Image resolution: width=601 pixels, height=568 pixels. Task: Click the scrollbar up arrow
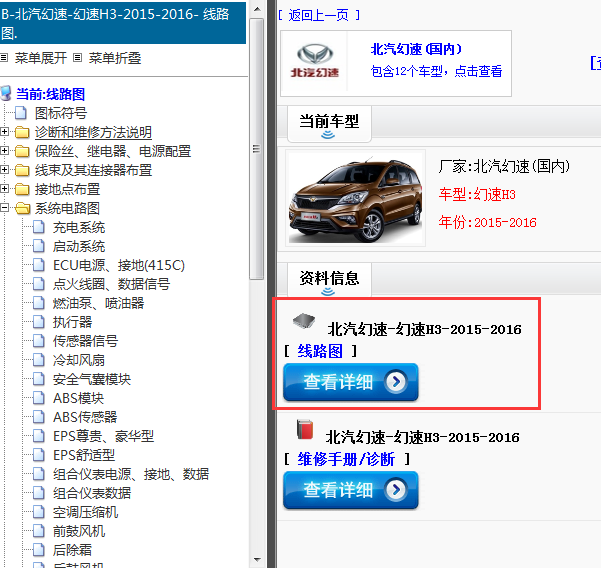[257, 9]
